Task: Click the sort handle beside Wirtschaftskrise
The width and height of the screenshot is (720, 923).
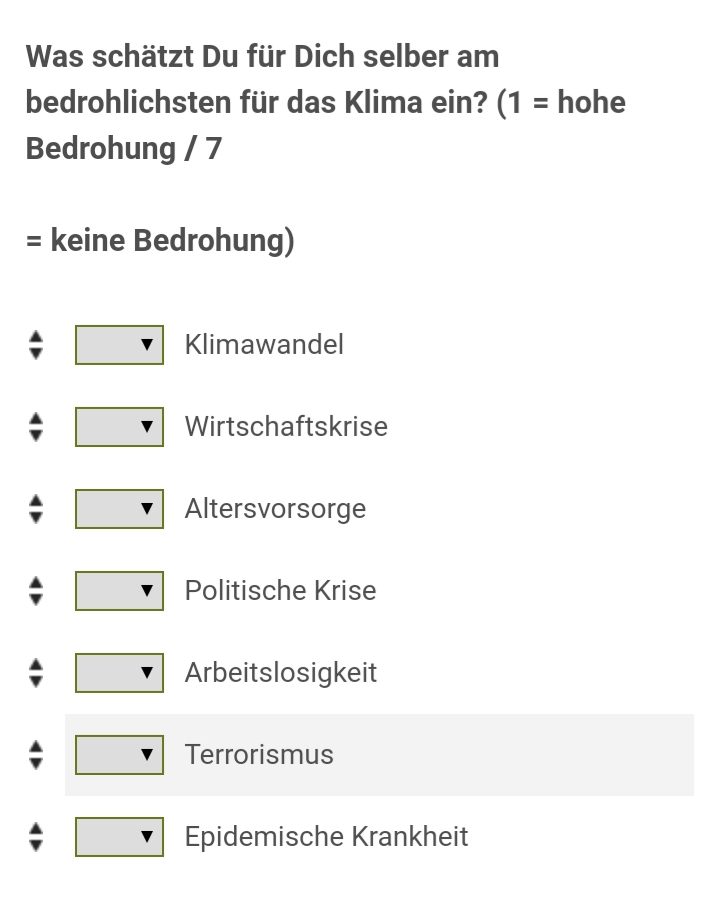Action: 36,427
